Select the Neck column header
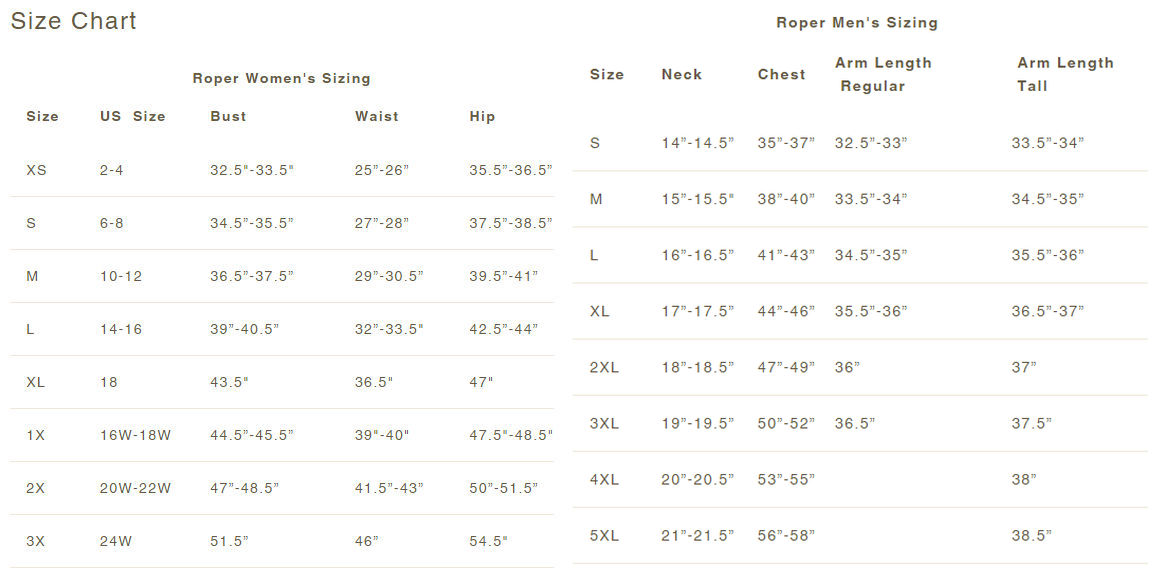 pos(681,74)
